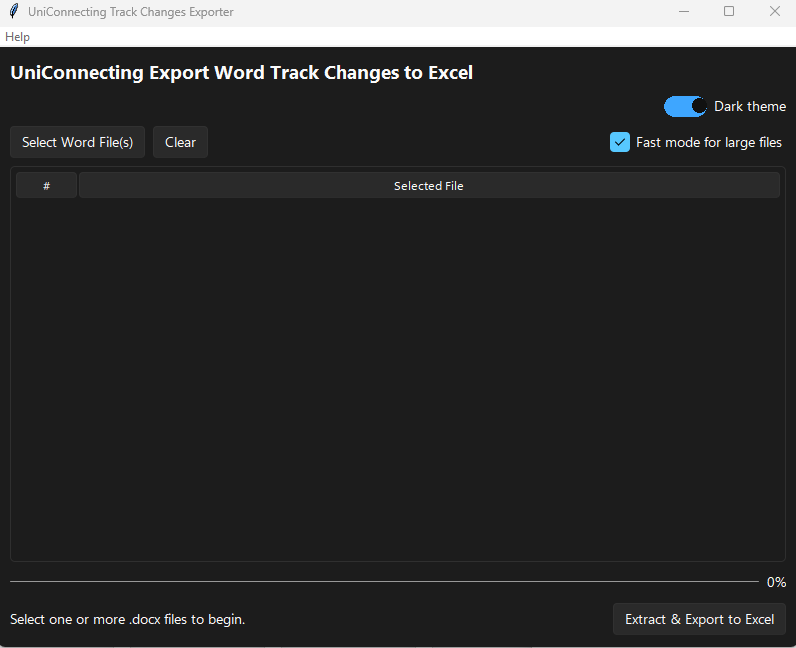Click the status message about .docx files
This screenshot has width=796, height=648.
pos(127,619)
